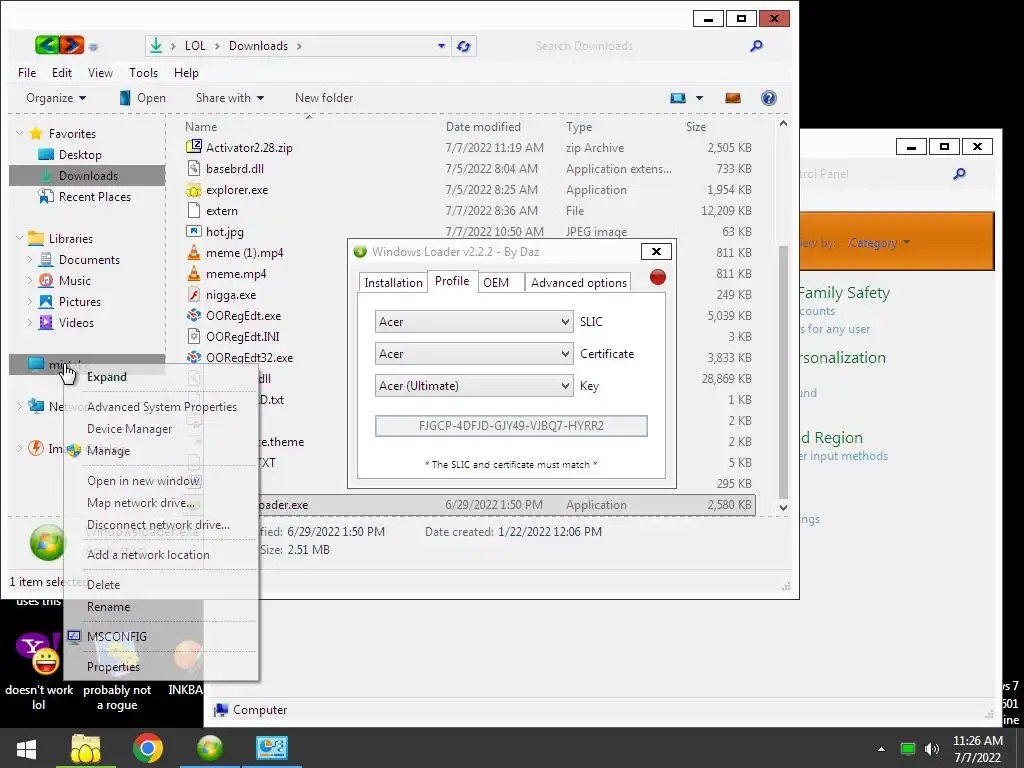Choose Device Manager from context menu
Image resolution: width=1024 pixels, height=768 pixels.
point(129,429)
